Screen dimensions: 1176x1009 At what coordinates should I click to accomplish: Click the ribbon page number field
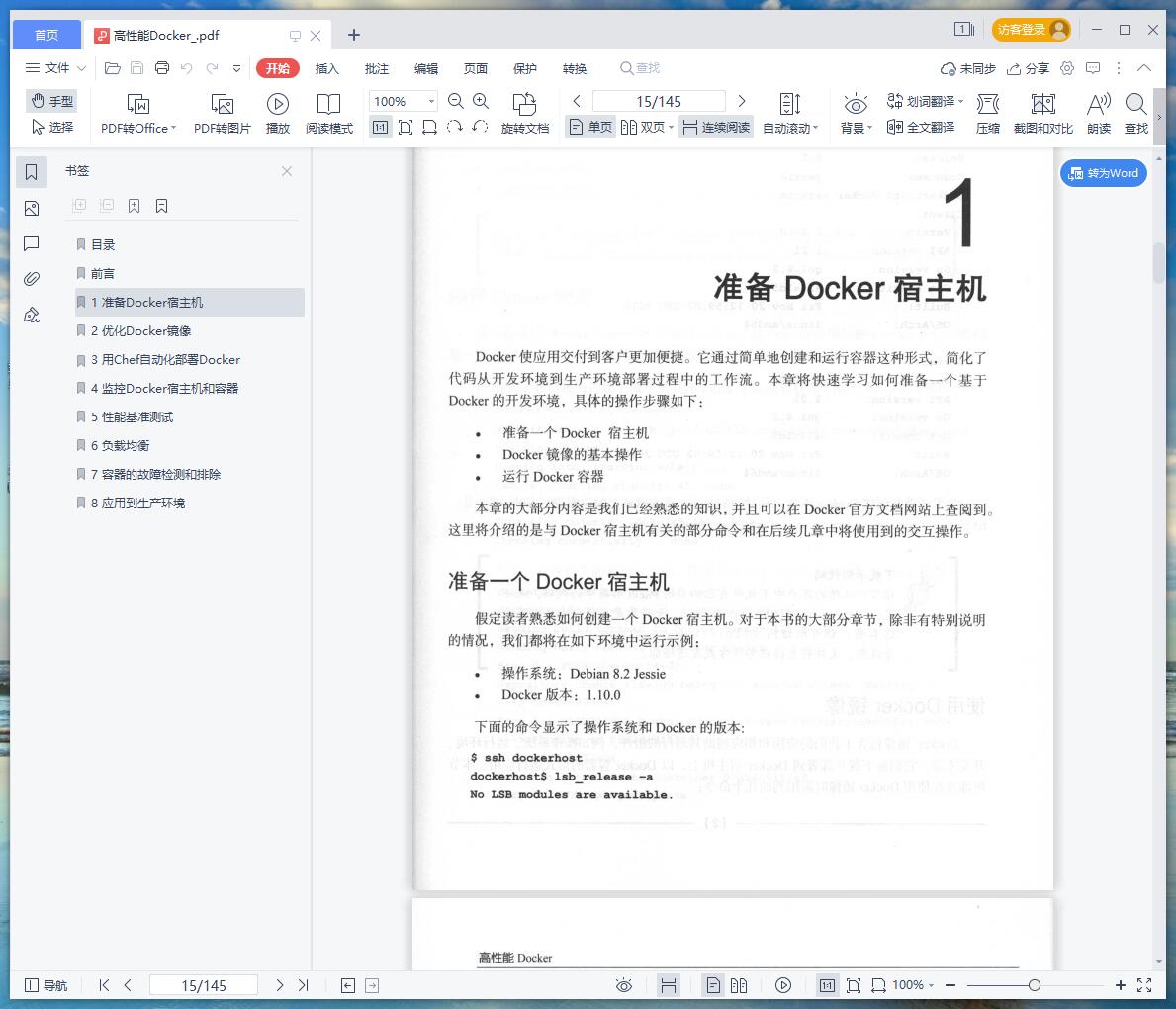click(659, 101)
